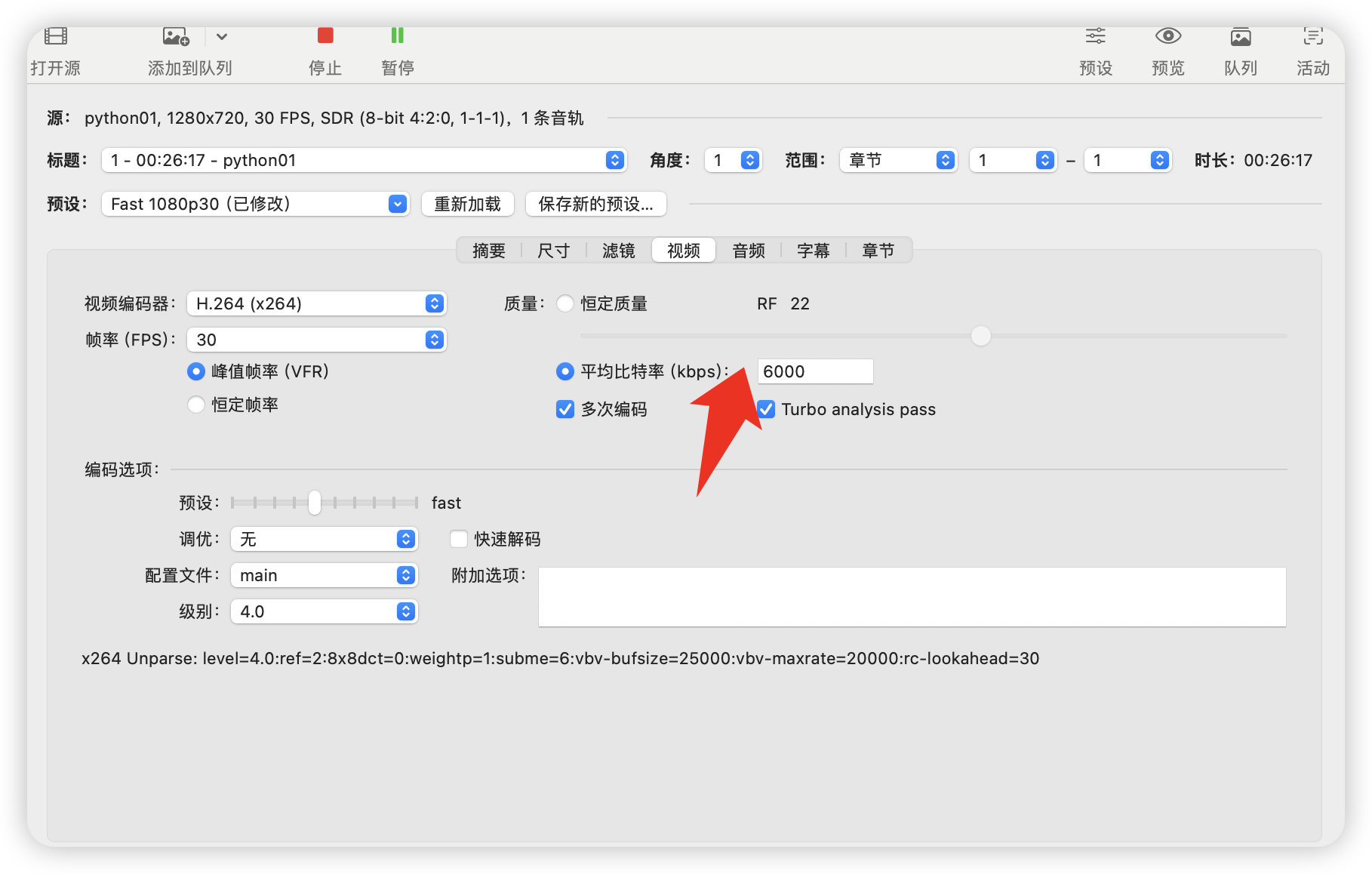This screenshot has width=1372, height=874.
Task: Open the Preview eye icon
Action: click(1168, 36)
